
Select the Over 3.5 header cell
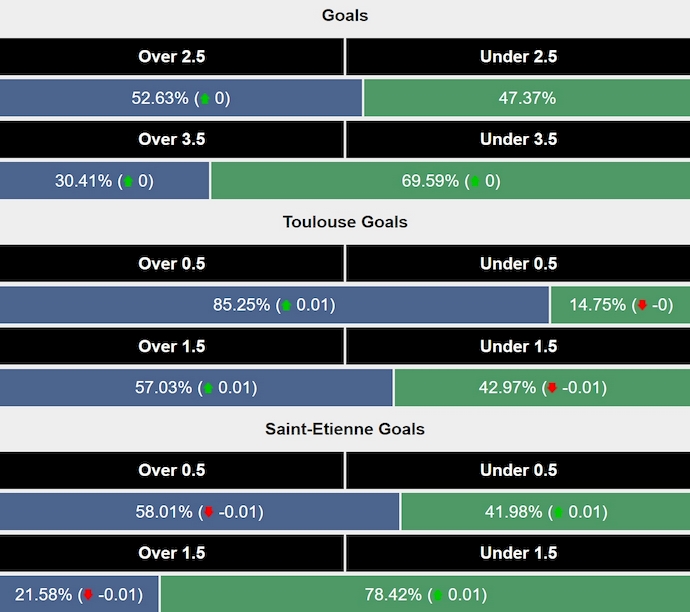point(172,140)
